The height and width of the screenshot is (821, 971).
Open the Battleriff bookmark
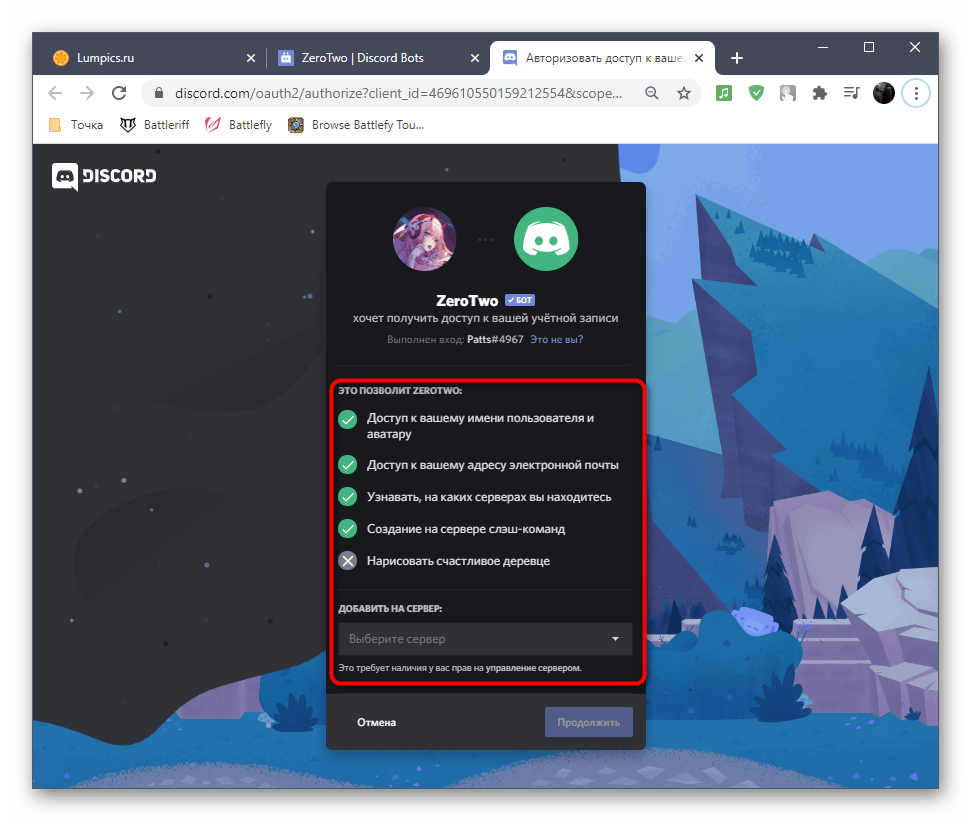(x=154, y=125)
